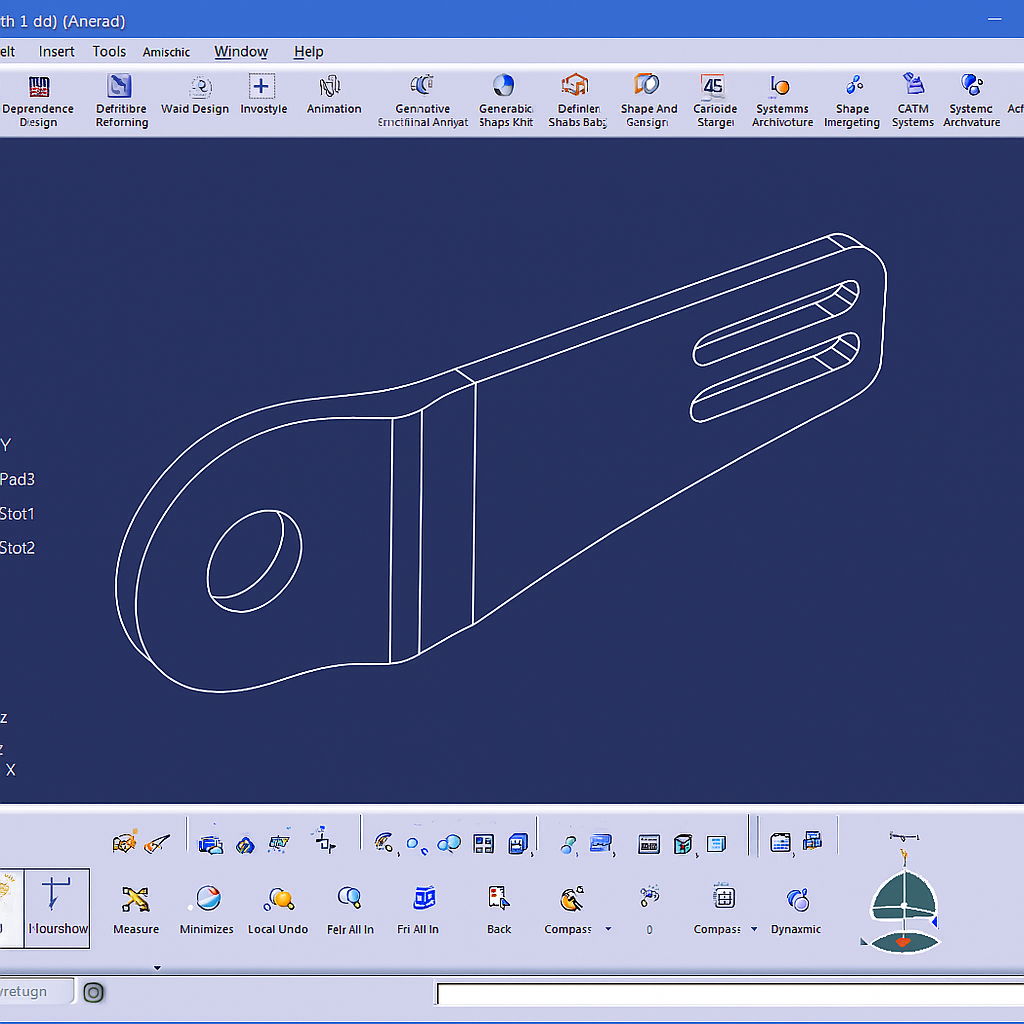Screen dimensions: 1024x1024
Task: Click the Invostyle plus icon
Action: (261, 86)
